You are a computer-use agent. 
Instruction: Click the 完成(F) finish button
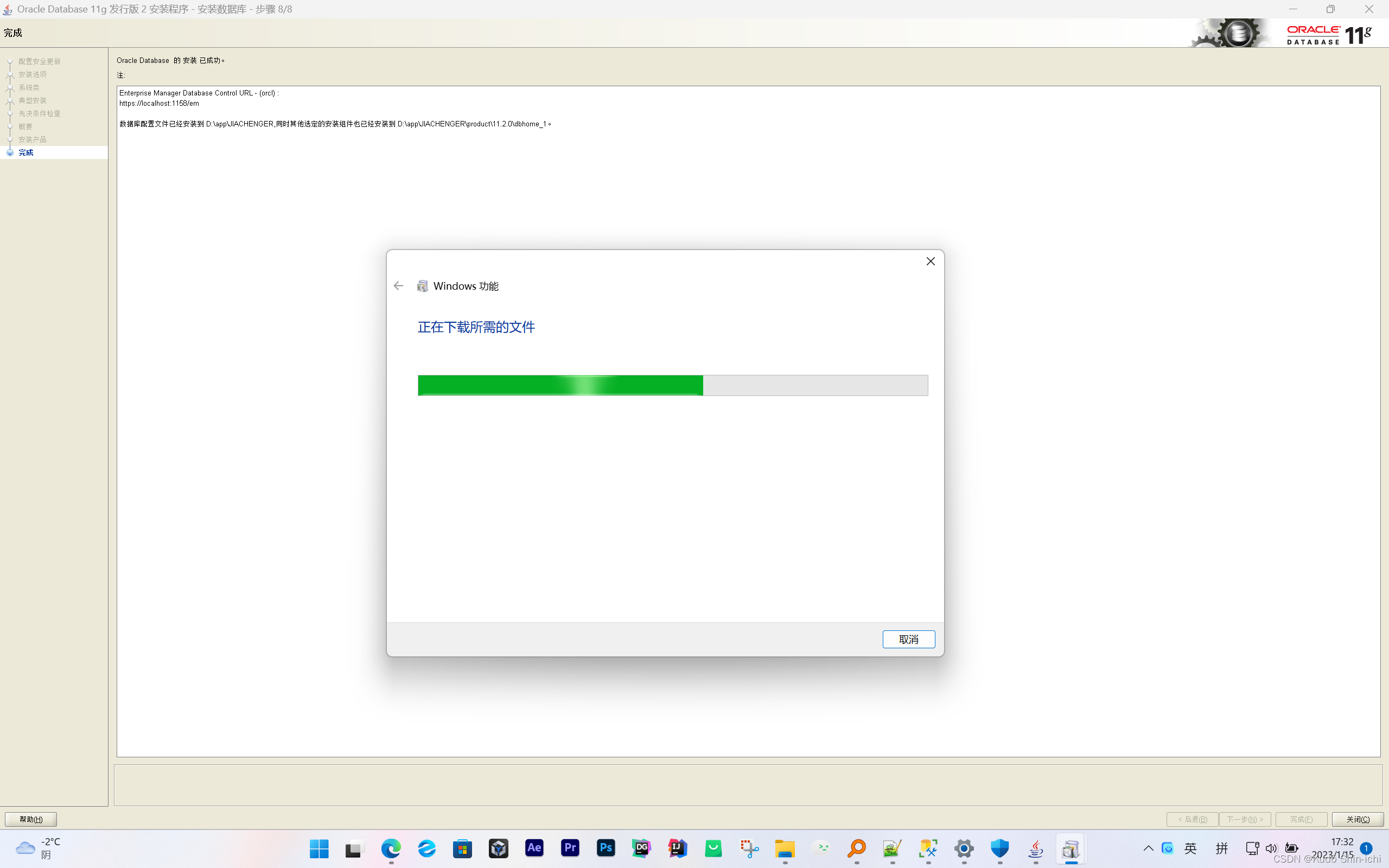click(x=1301, y=819)
